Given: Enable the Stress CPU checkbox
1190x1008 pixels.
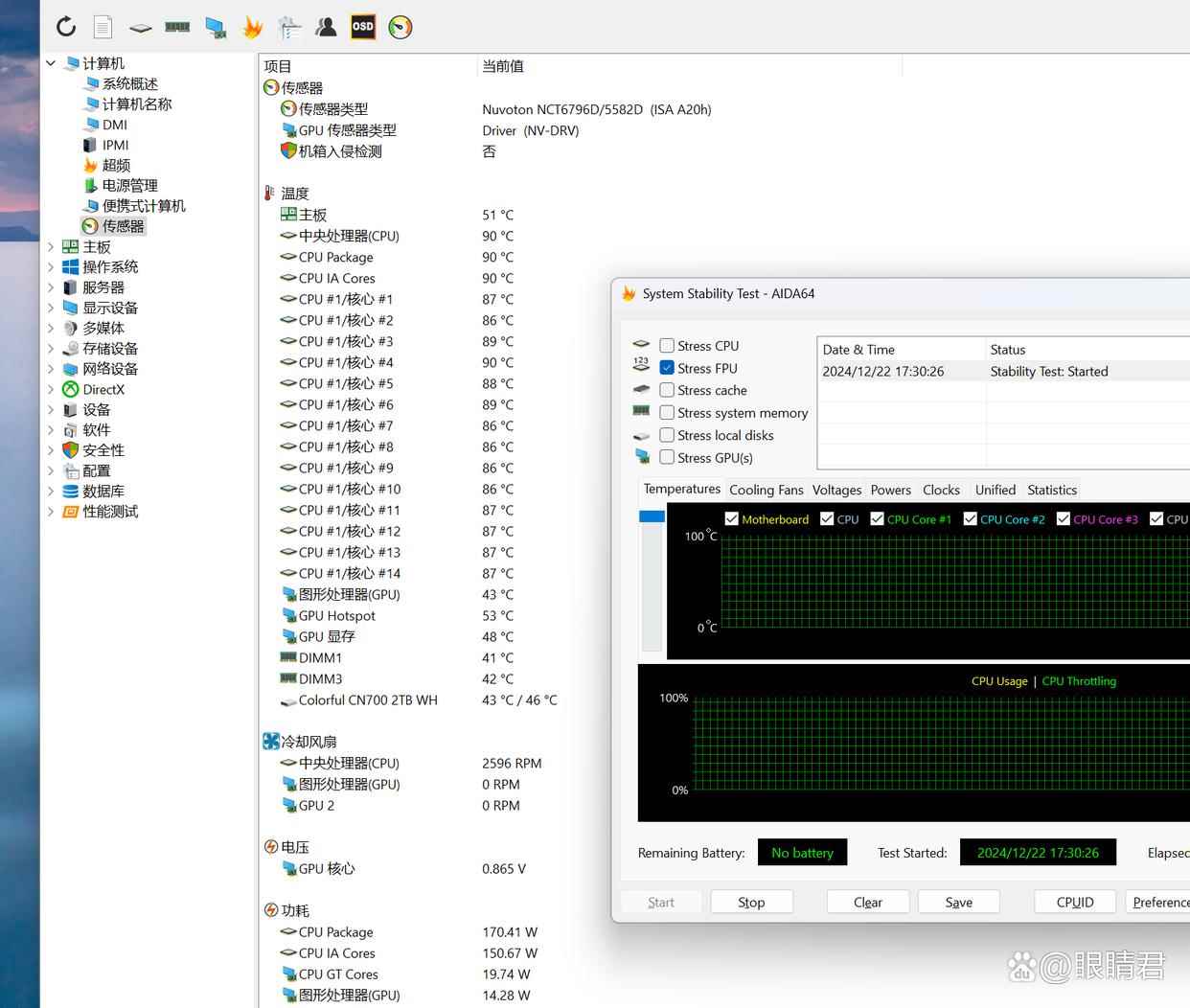Looking at the screenshot, I should coord(667,346).
